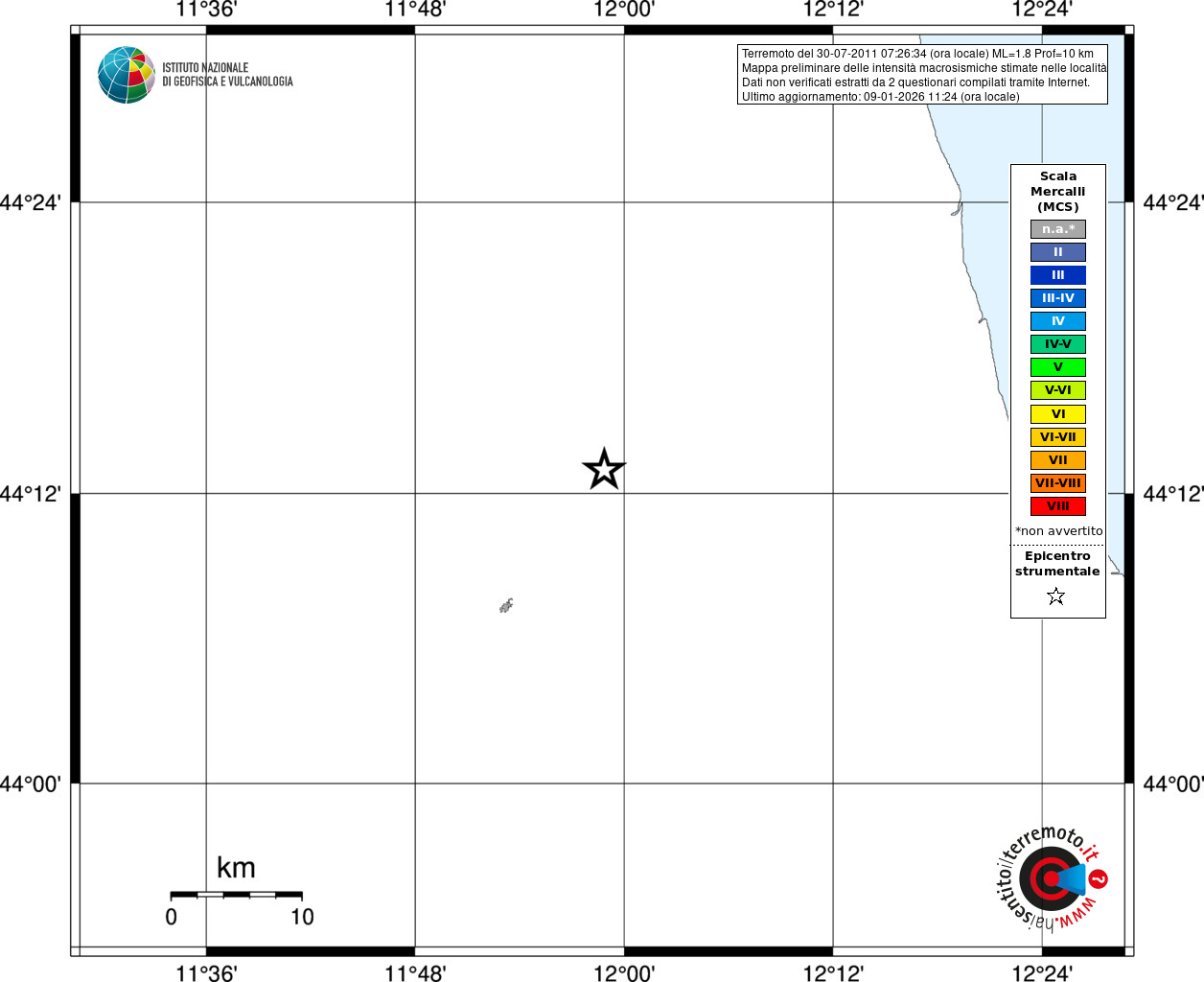Viewport: 1204px width, 982px height.
Task: Click the *non avvertito legend note
Action: (1058, 530)
